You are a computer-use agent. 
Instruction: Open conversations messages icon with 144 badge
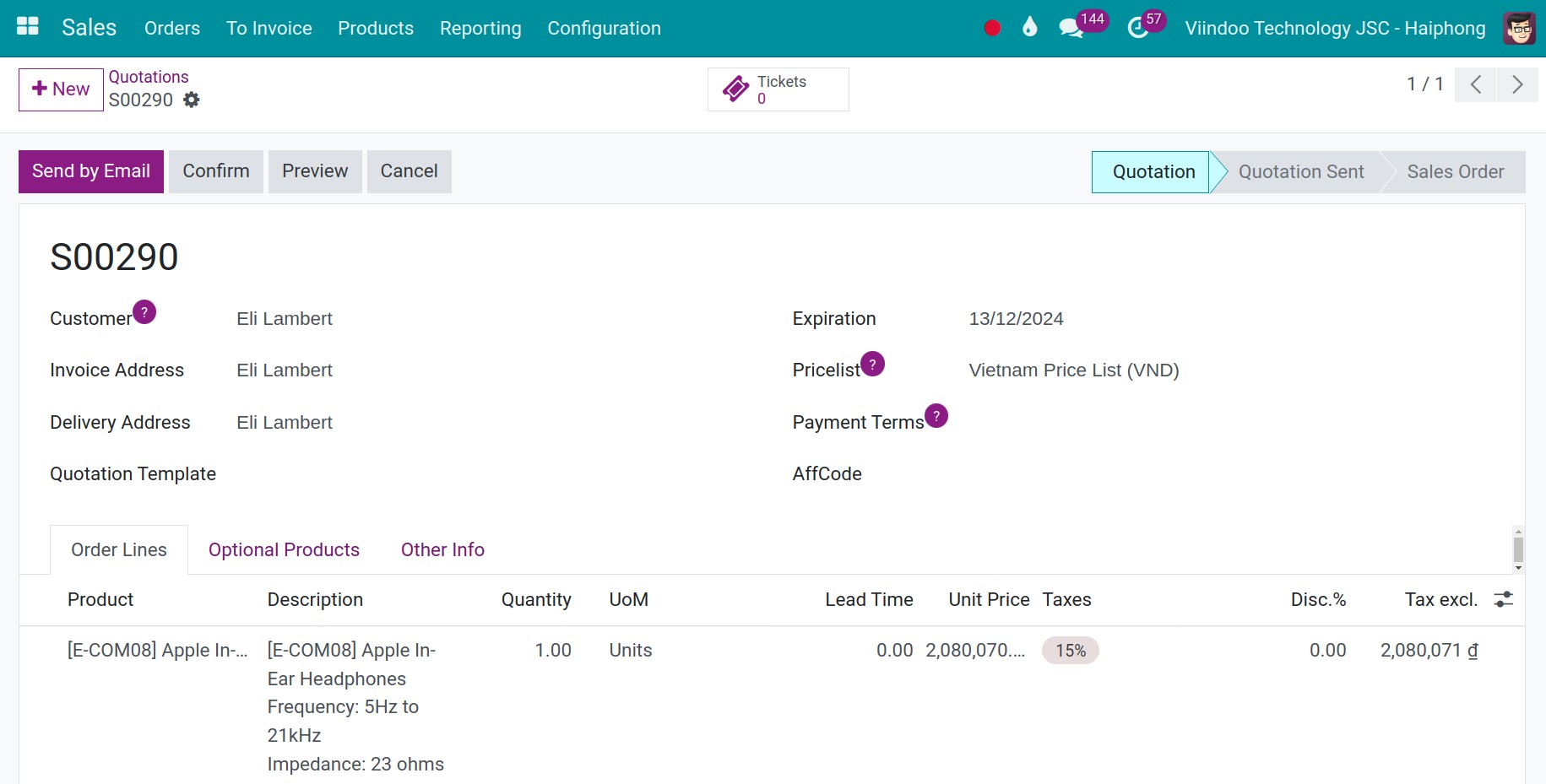[x=1071, y=28]
